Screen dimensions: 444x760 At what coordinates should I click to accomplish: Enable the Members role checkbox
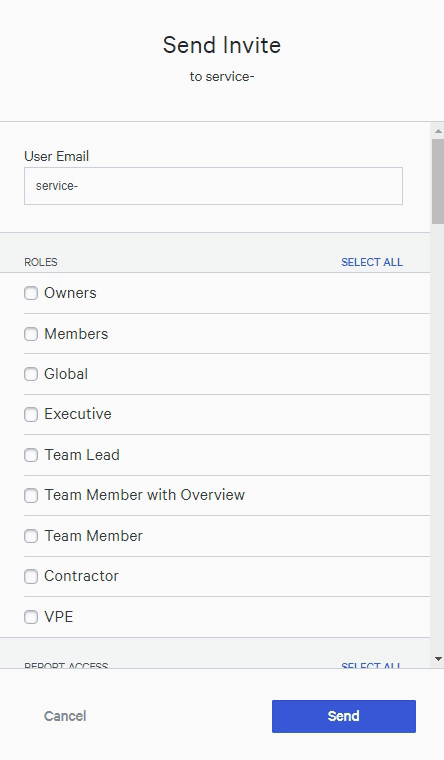coord(31,334)
